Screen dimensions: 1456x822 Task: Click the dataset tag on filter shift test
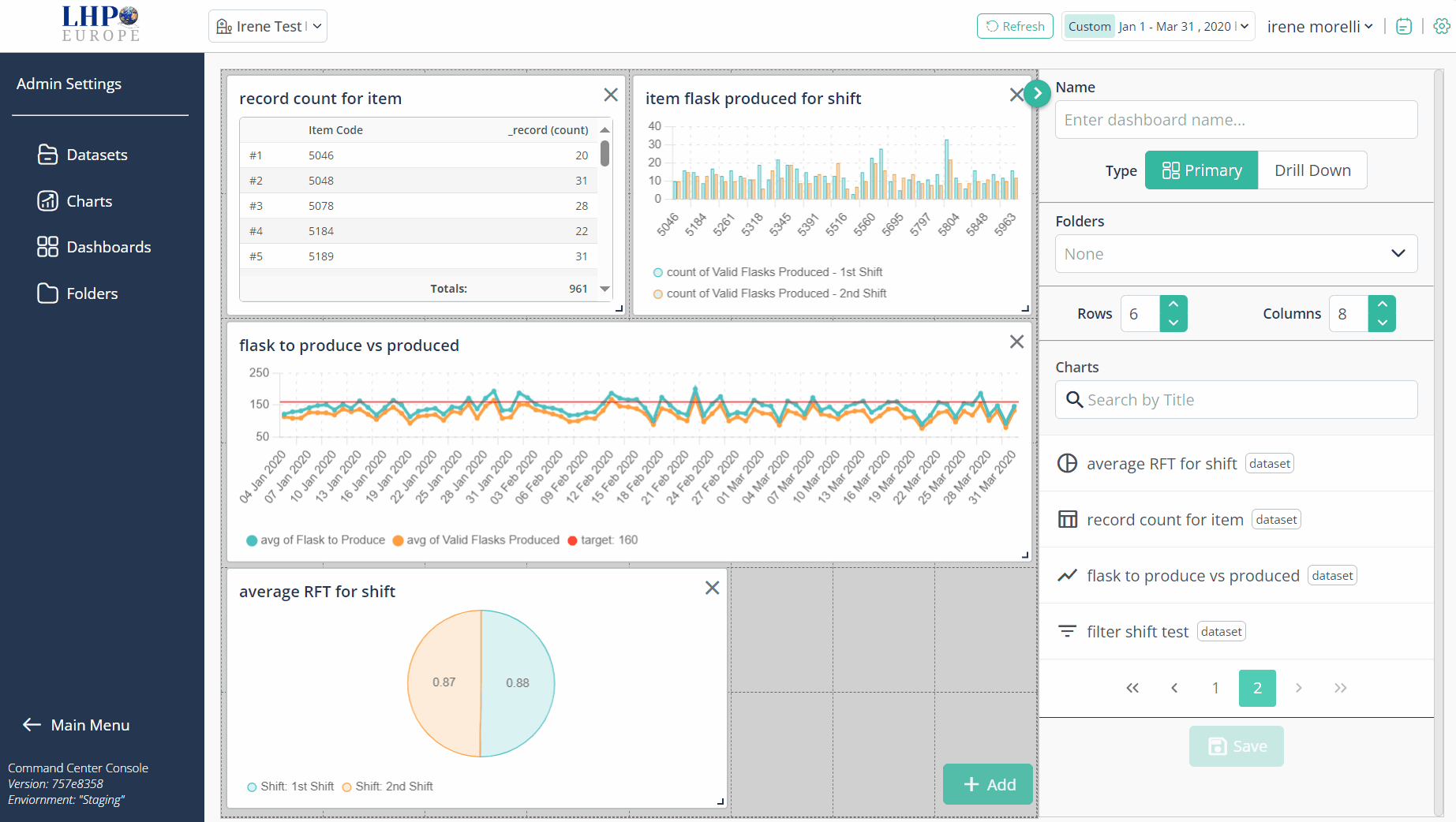[1222, 631]
